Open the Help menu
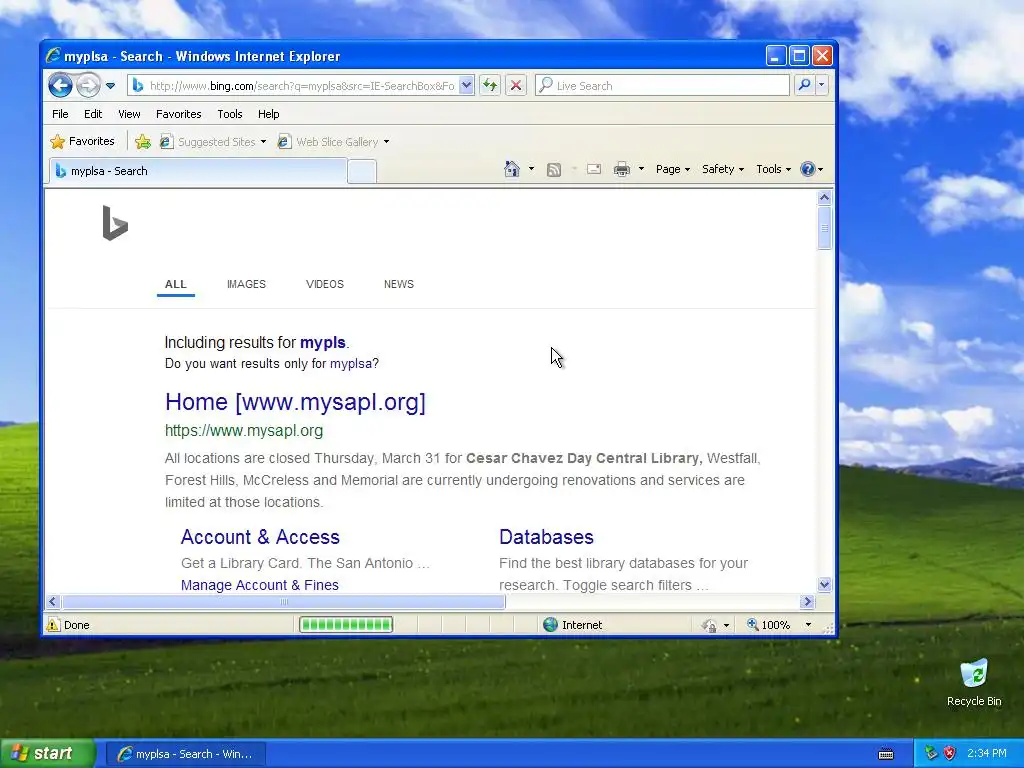Image resolution: width=1024 pixels, height=768 pixels. [268, 114]
